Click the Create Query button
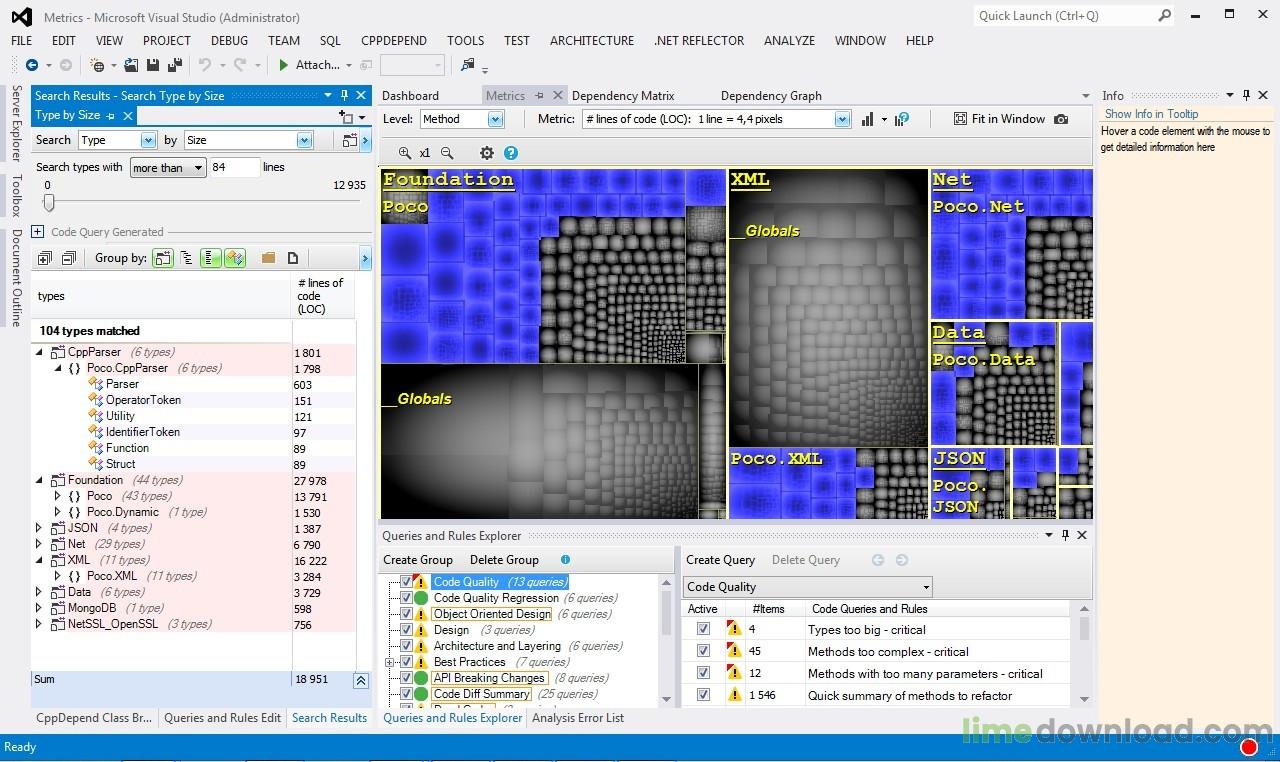1280x762 pixels. pos(721,560)
